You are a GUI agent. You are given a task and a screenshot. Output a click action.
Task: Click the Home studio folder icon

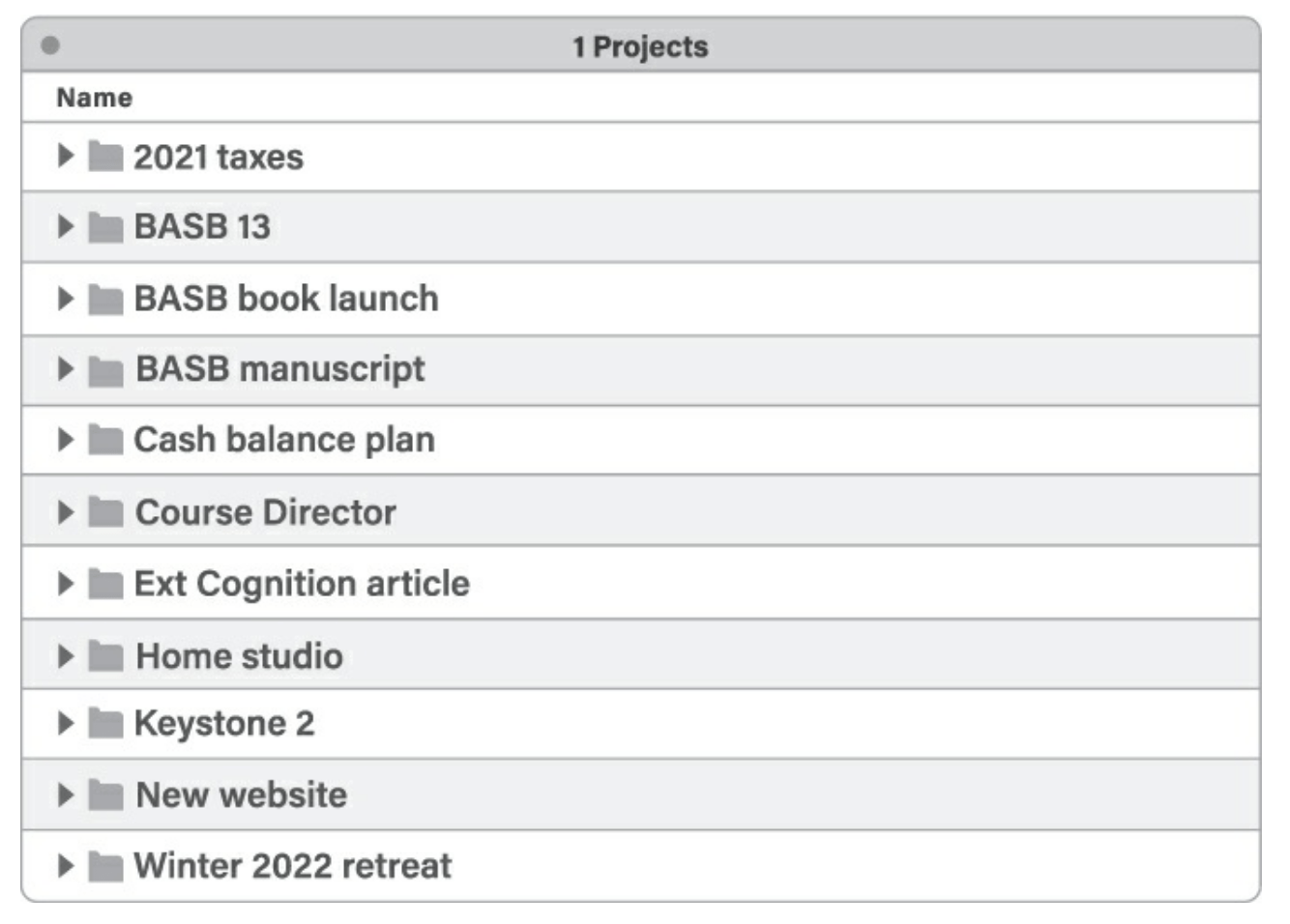pos(105,656)
